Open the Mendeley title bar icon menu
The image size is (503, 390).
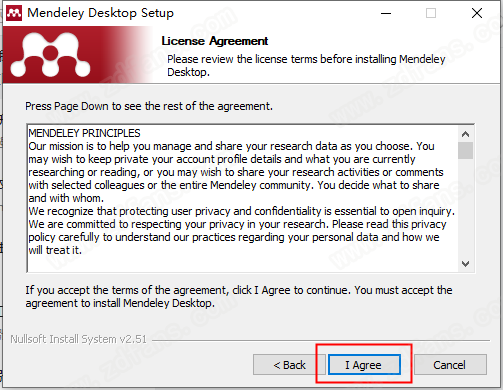tap(14, 13)
